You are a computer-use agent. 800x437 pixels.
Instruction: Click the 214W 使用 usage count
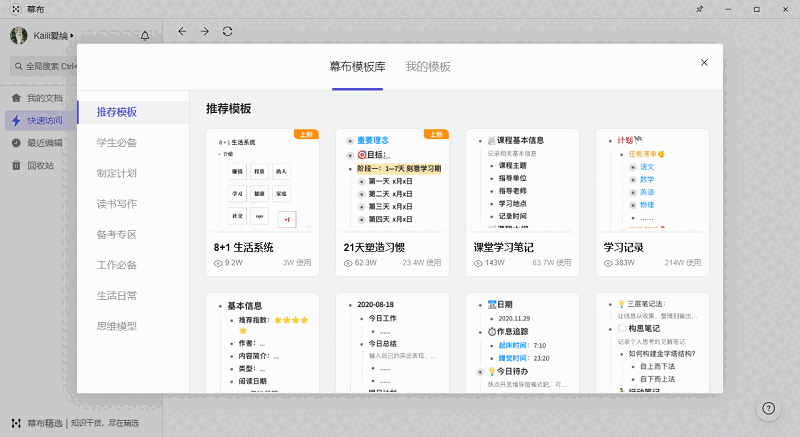[x=683, y=263]
